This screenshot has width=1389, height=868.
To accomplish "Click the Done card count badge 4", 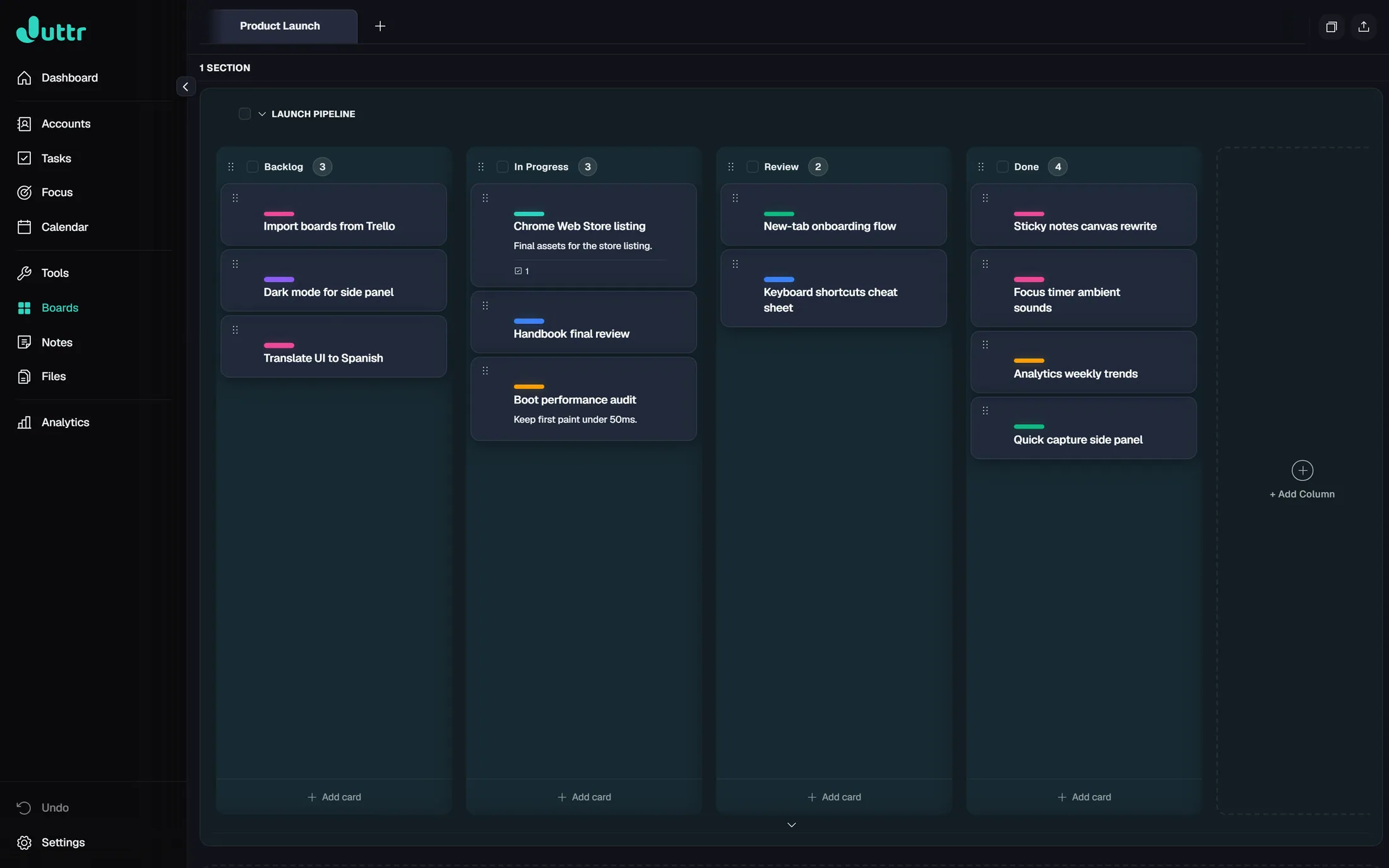I will pyautogui.click(x=1058, y=167).
